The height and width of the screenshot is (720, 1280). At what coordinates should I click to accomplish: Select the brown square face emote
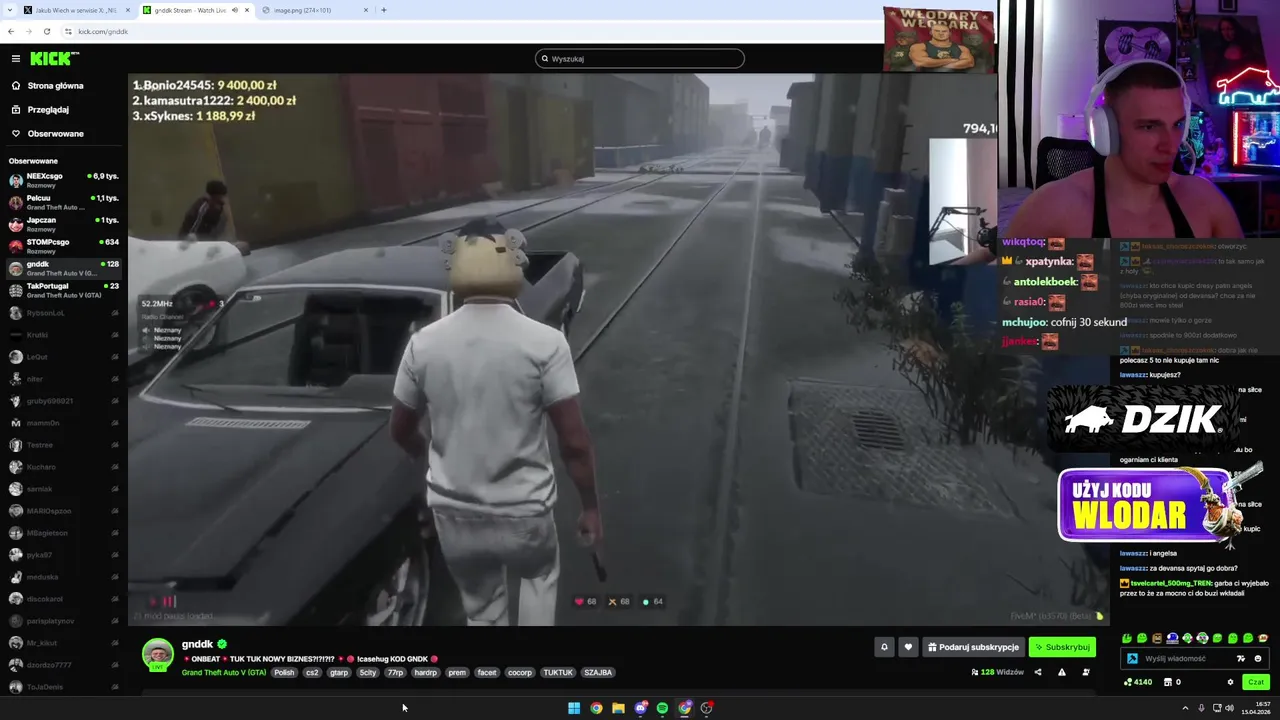pyautogui.click(x=1157, y=638)
